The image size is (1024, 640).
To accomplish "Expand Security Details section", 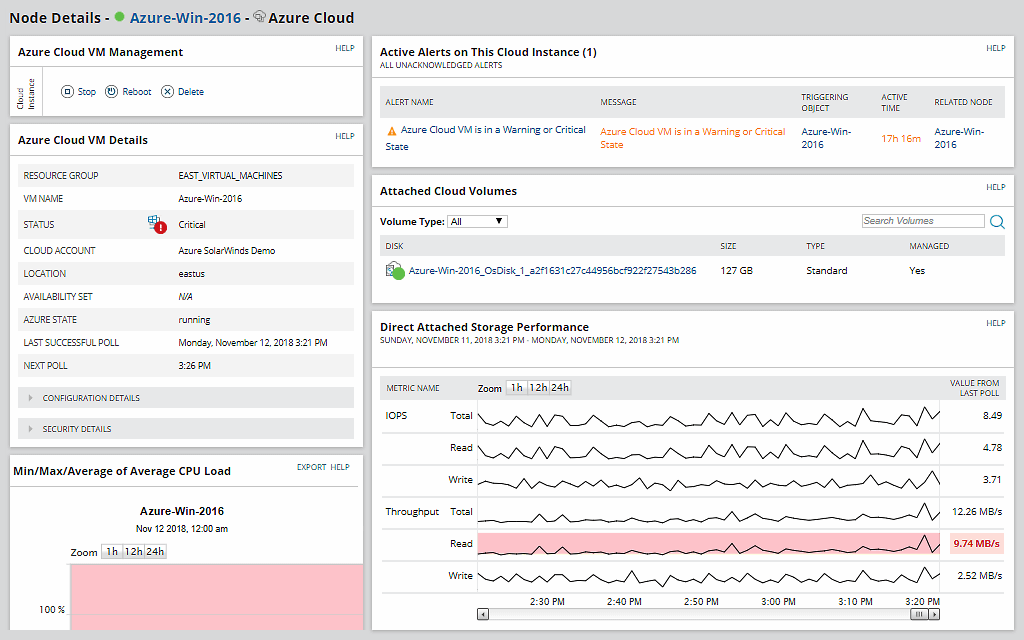I will (x=77, y=429).
